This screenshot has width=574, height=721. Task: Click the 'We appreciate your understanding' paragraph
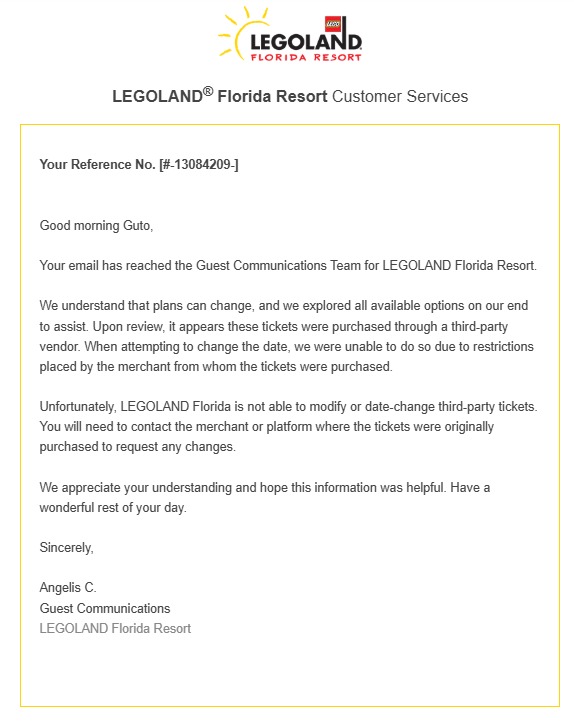click(x=264, y=497)
